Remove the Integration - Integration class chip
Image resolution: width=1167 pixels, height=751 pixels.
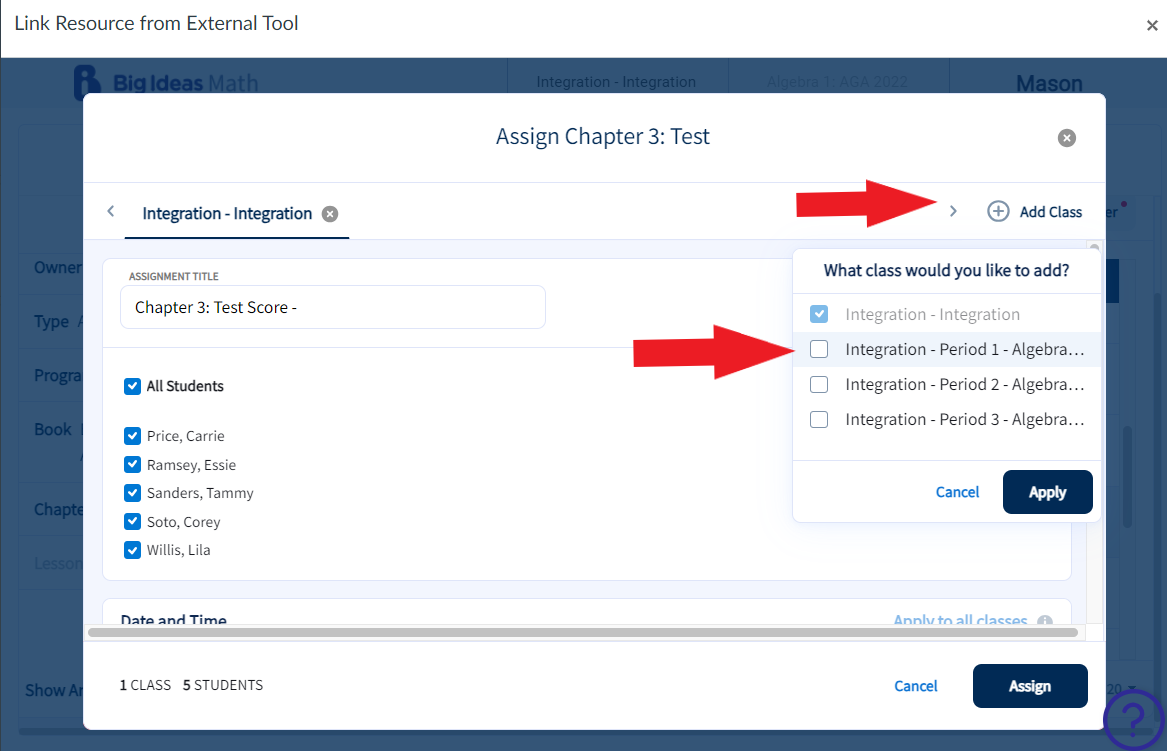(x=330, y=213)
